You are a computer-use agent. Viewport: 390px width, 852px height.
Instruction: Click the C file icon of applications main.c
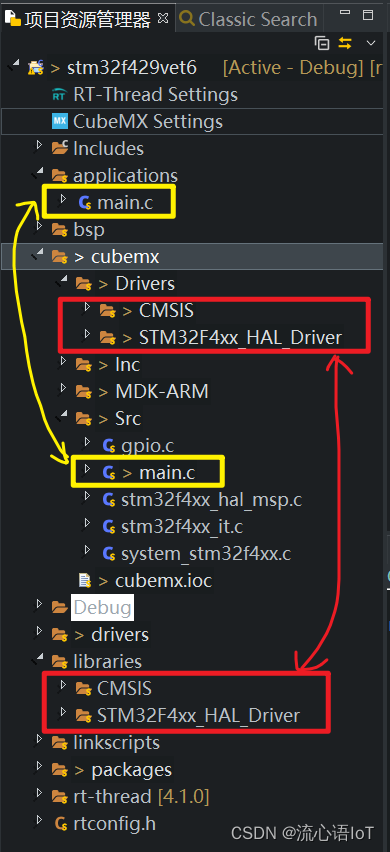tap(85, 203)
